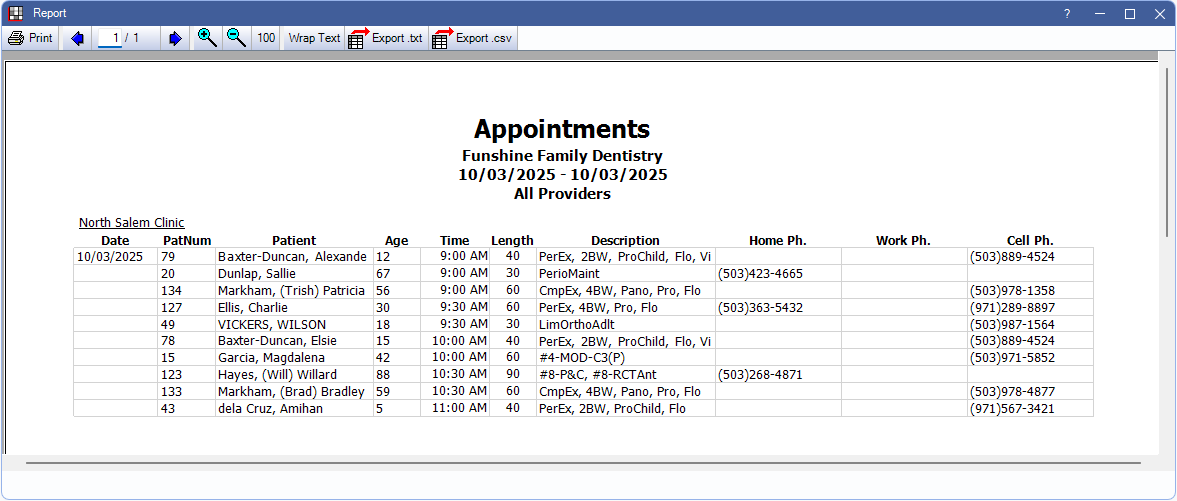Select Dunlap, Sallie patient cell

click(257, 273)
